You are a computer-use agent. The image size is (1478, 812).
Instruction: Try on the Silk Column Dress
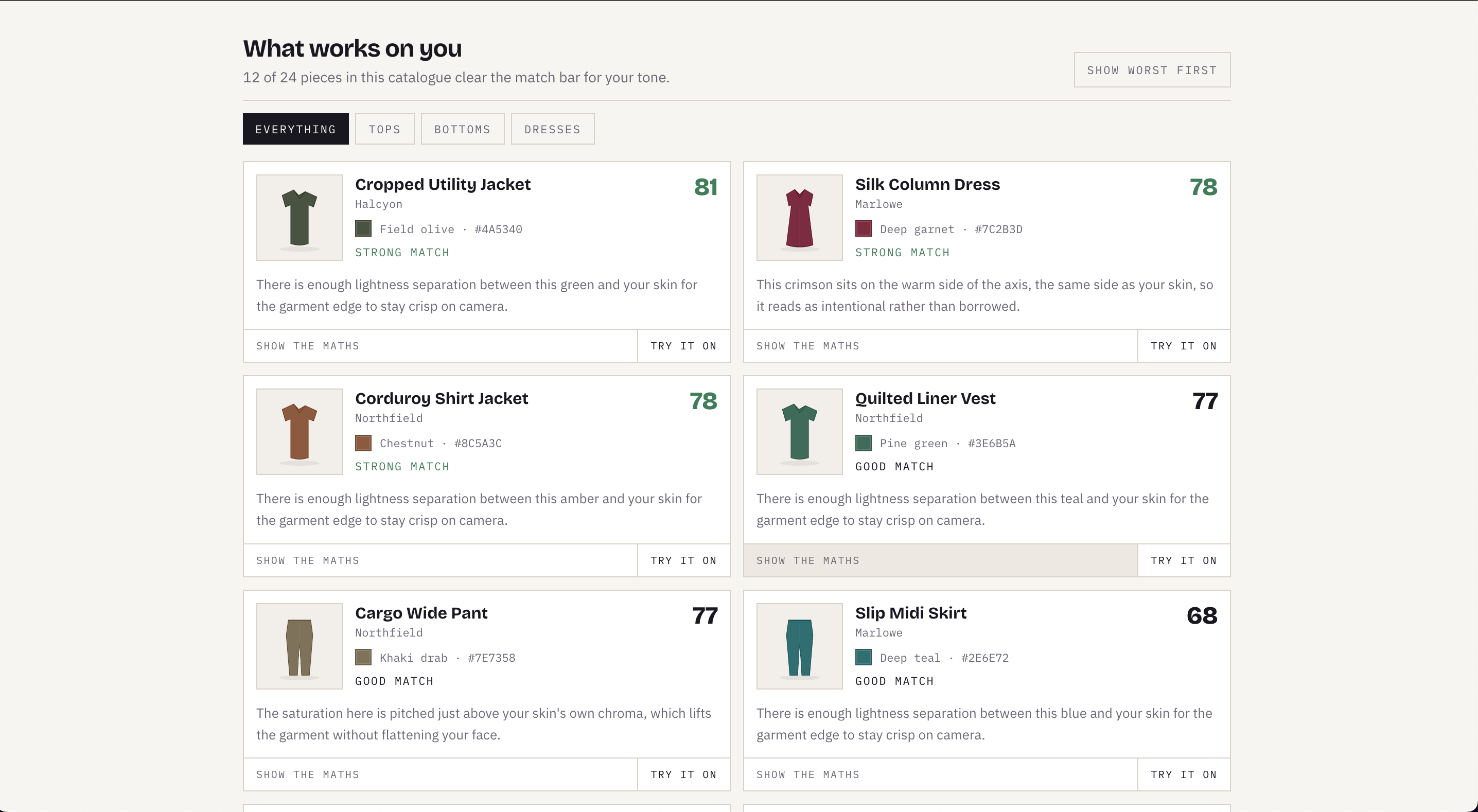tap(1184, 346)
